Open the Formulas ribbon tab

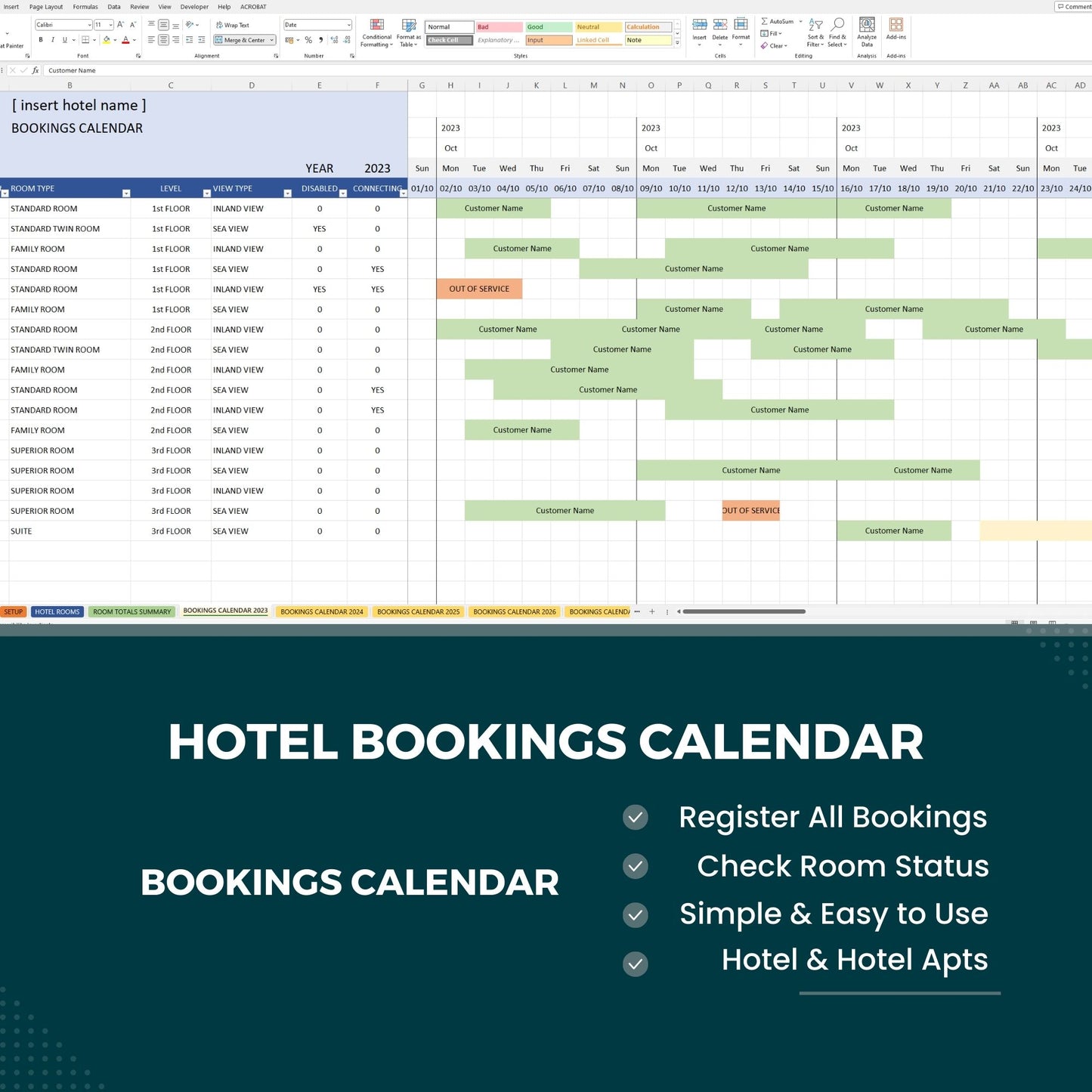coord(85,7)
